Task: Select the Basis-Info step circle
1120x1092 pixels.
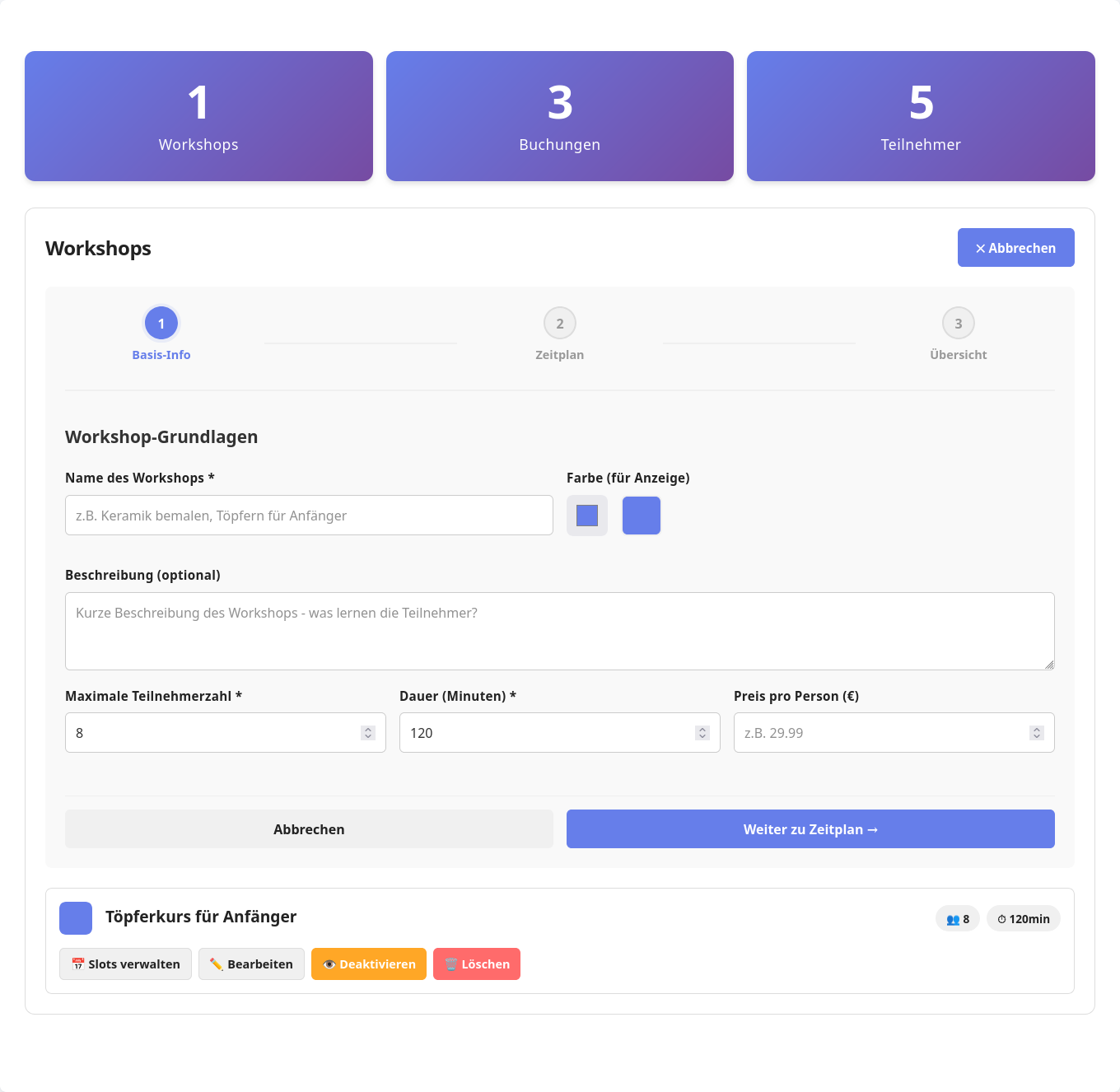Action: point(161,323)
